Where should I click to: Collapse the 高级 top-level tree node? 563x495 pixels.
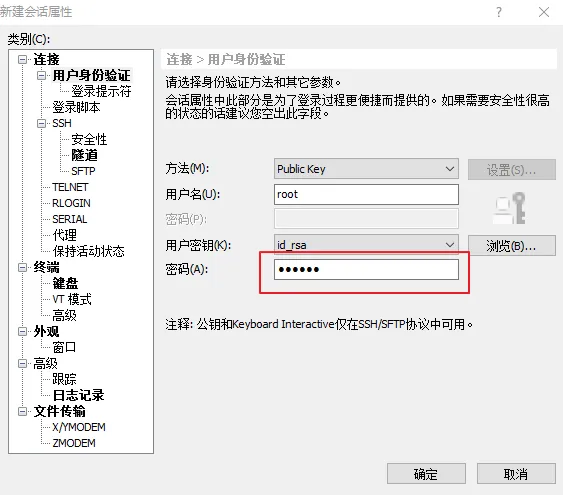coord(22,364)
